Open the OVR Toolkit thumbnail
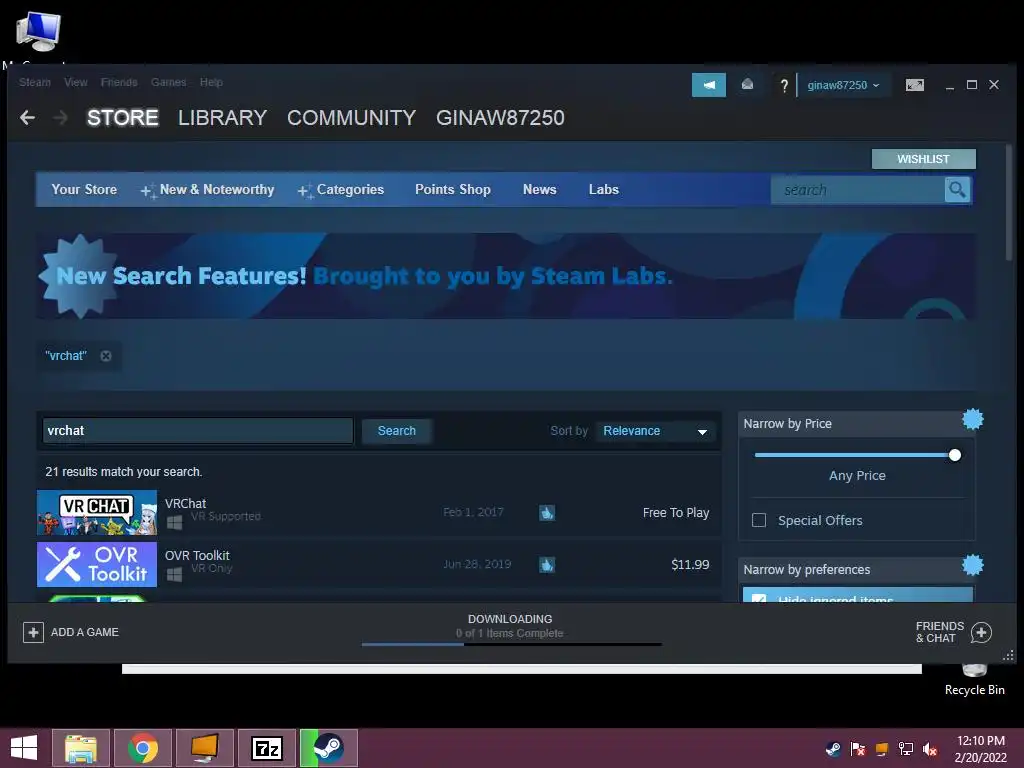Image resolution: width=1024 pixels, height=768 pixels. [x=97, y=564]
